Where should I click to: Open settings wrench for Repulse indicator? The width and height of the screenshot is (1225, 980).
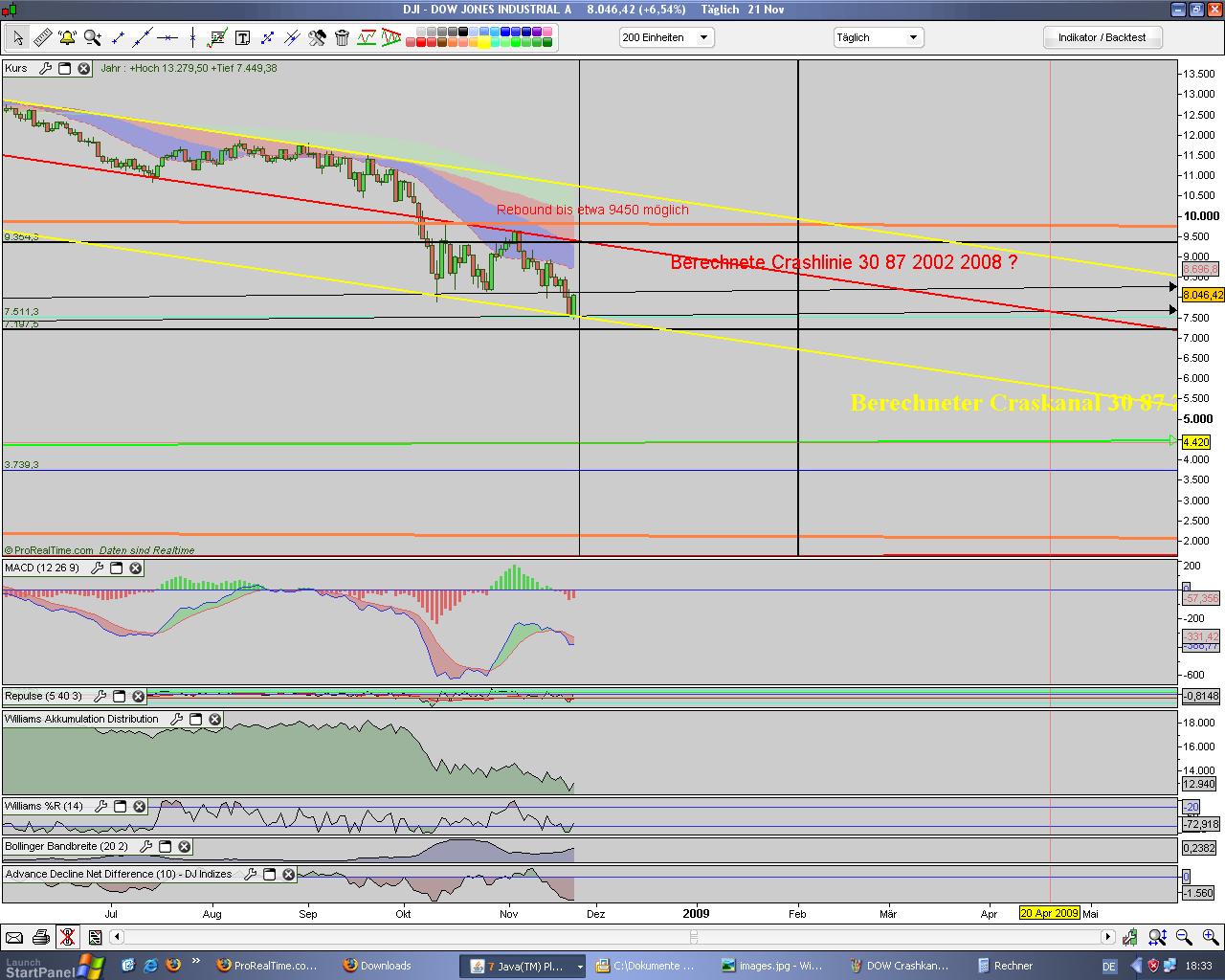[100, 697]
